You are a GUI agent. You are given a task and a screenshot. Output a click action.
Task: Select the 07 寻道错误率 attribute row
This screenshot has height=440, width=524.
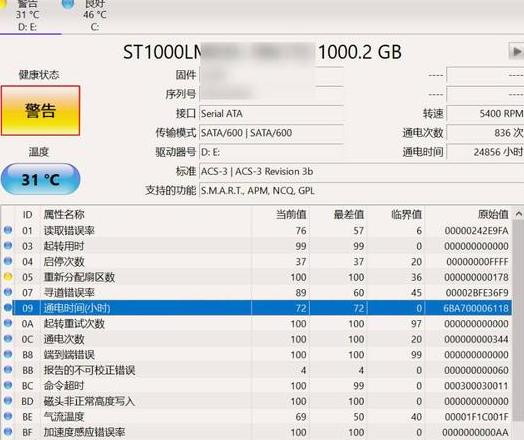point(257,293)
